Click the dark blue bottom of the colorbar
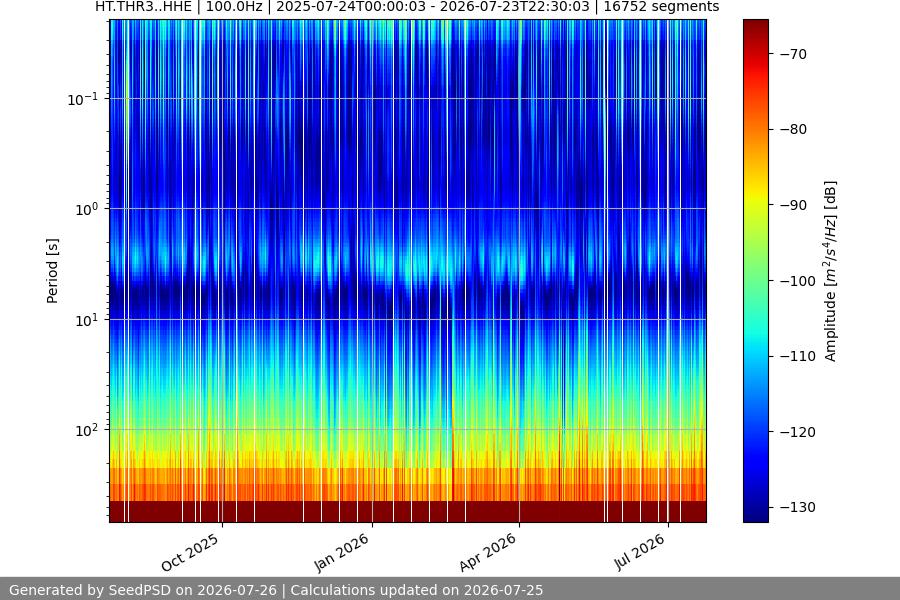900x600 pixels. pyautogui.click(x=755, y=514)
